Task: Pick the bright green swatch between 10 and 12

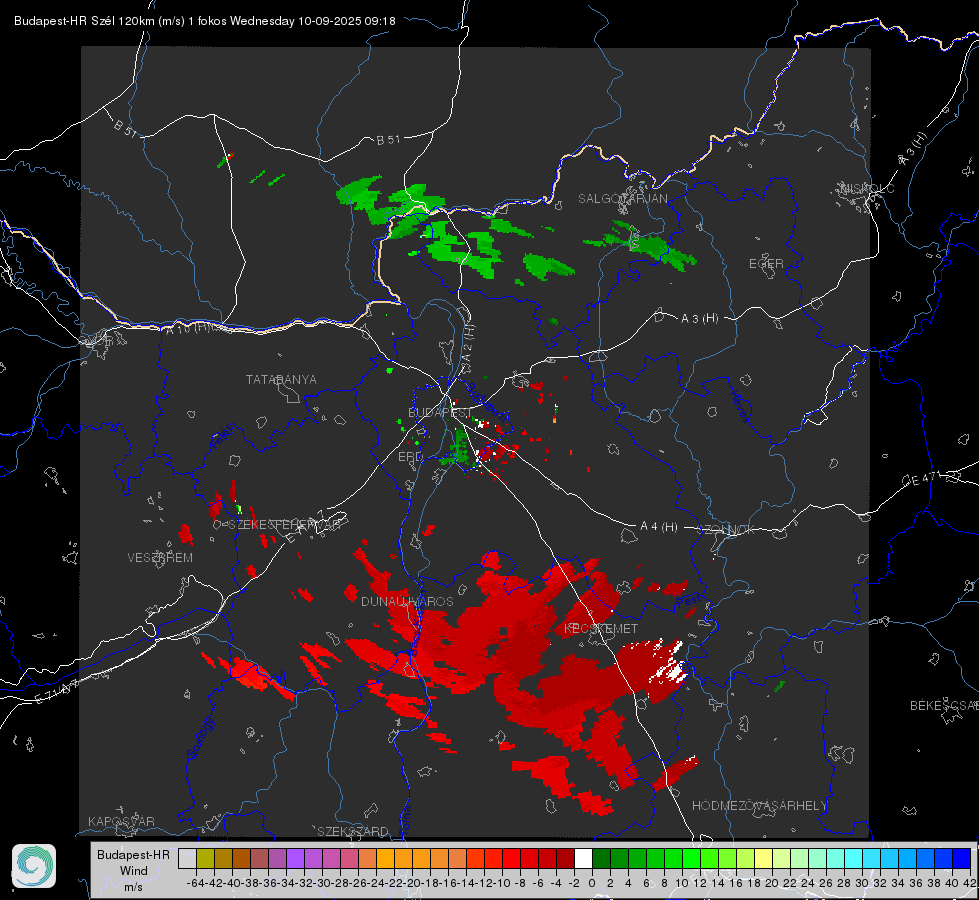Action: 691,859
